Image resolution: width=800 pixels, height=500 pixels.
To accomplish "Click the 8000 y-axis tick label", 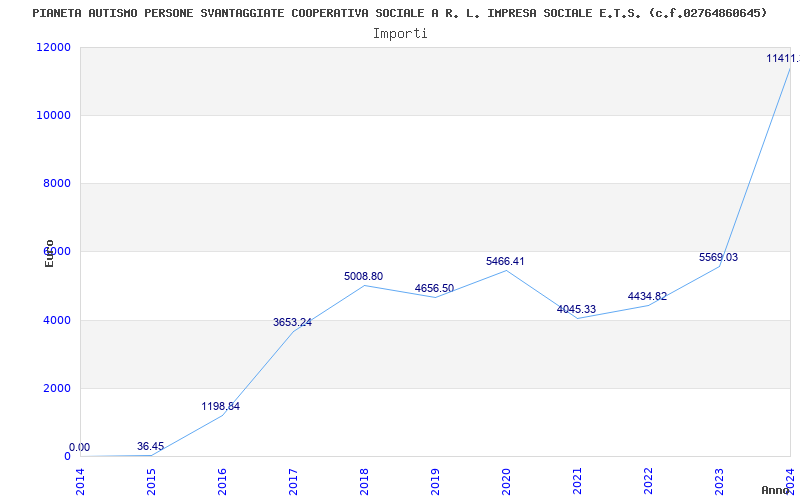I will coord(56,183).
